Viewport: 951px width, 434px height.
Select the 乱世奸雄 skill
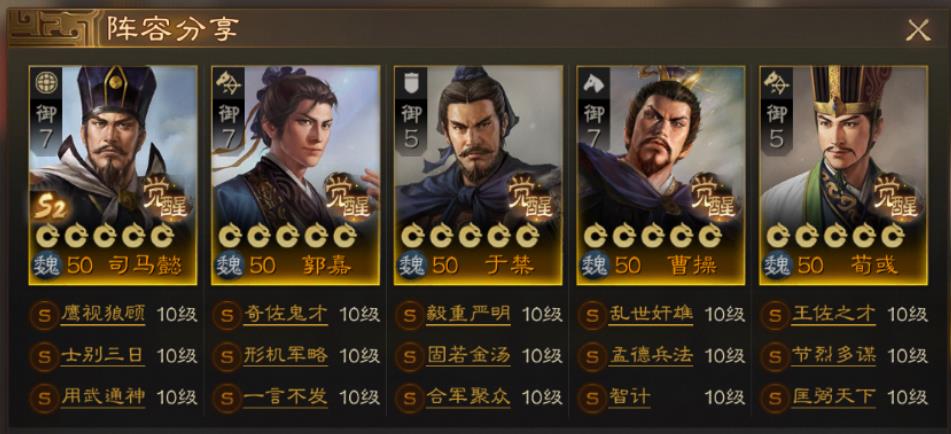(651, 314)
